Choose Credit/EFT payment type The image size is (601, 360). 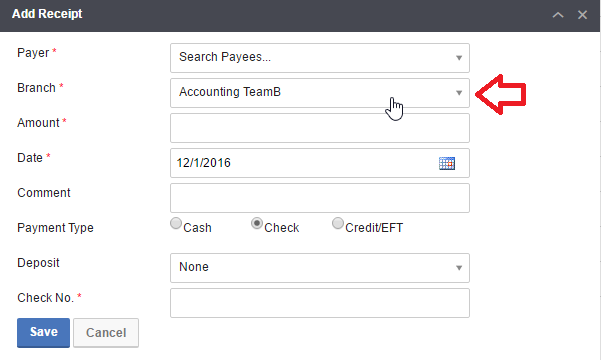coord(338,223)
